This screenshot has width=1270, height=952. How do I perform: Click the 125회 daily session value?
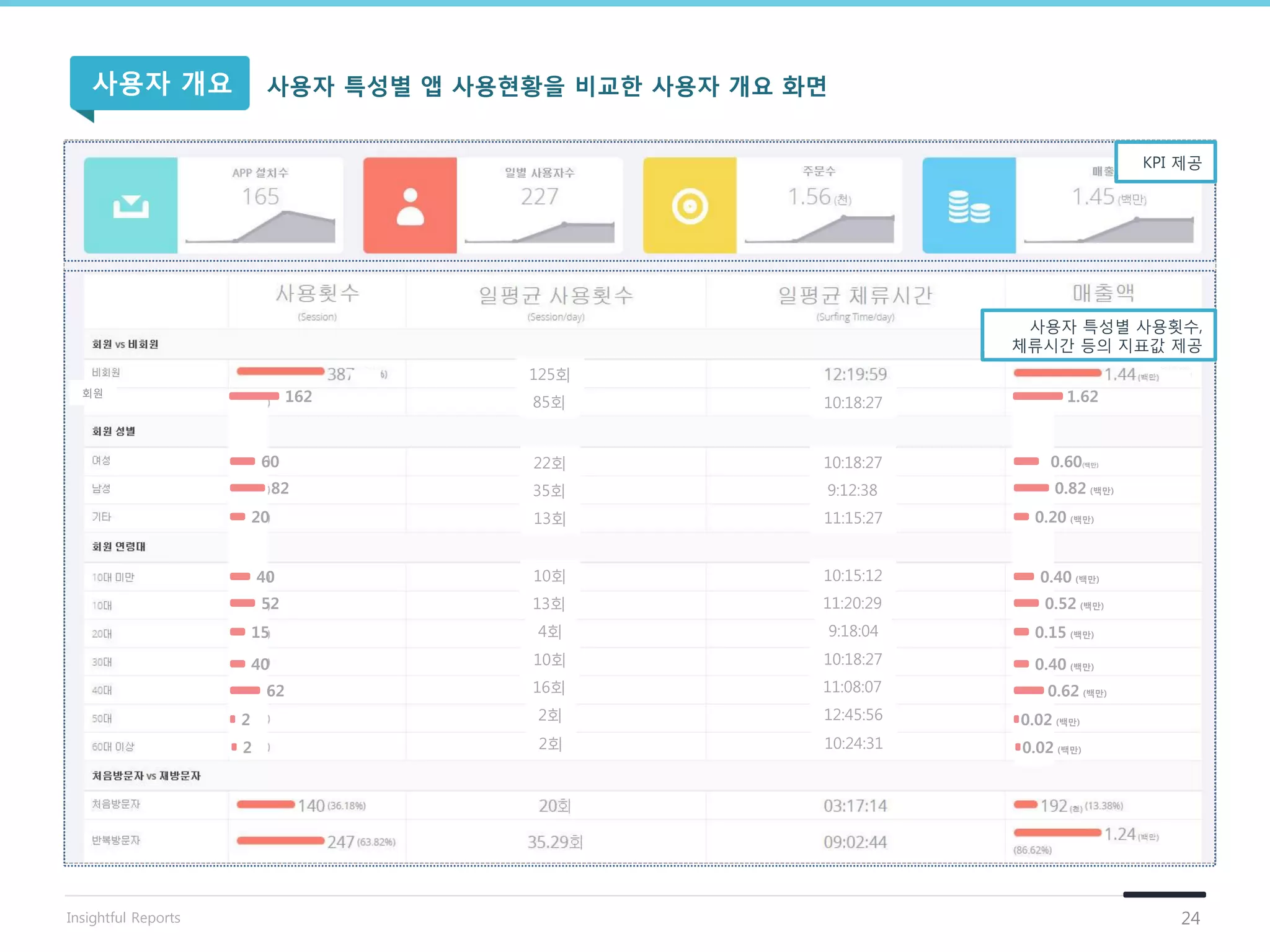(x=549, y=374)
